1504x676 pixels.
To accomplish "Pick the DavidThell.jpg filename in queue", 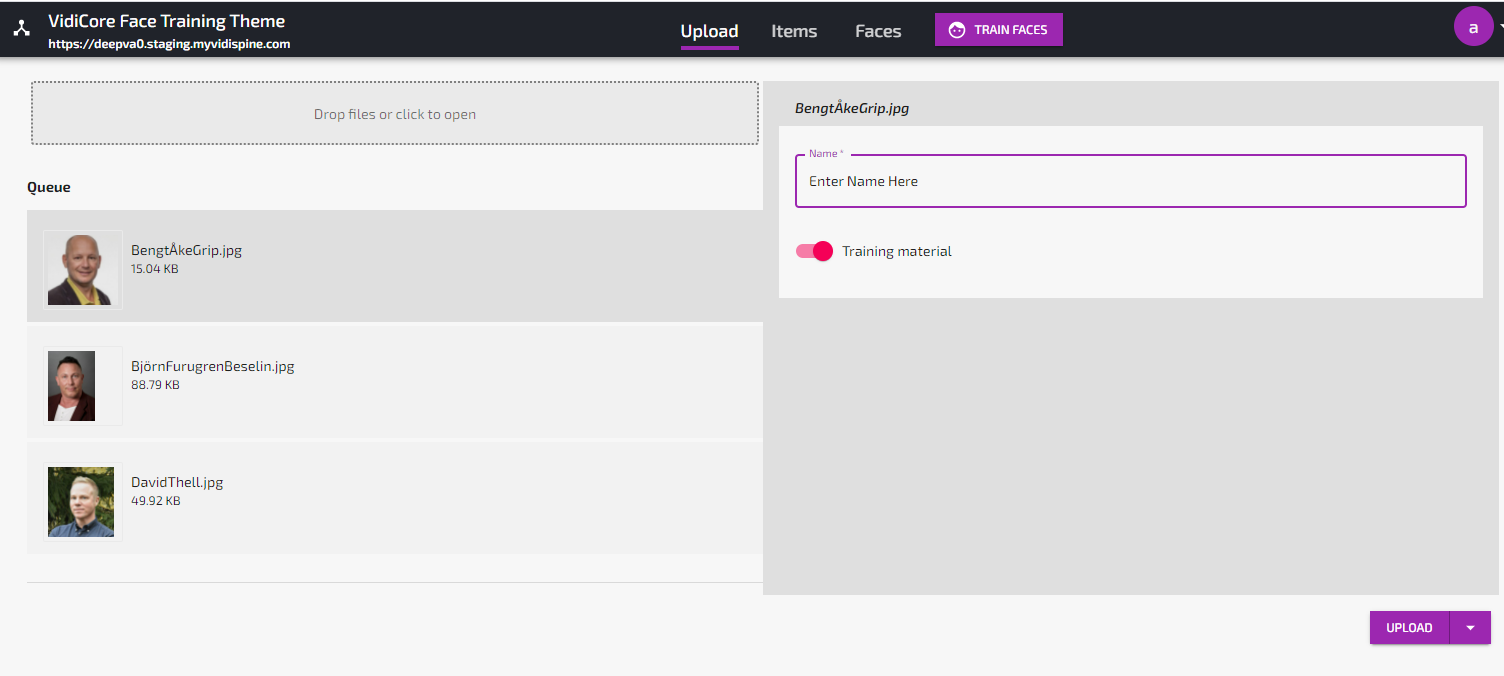I will coord(177,482).
